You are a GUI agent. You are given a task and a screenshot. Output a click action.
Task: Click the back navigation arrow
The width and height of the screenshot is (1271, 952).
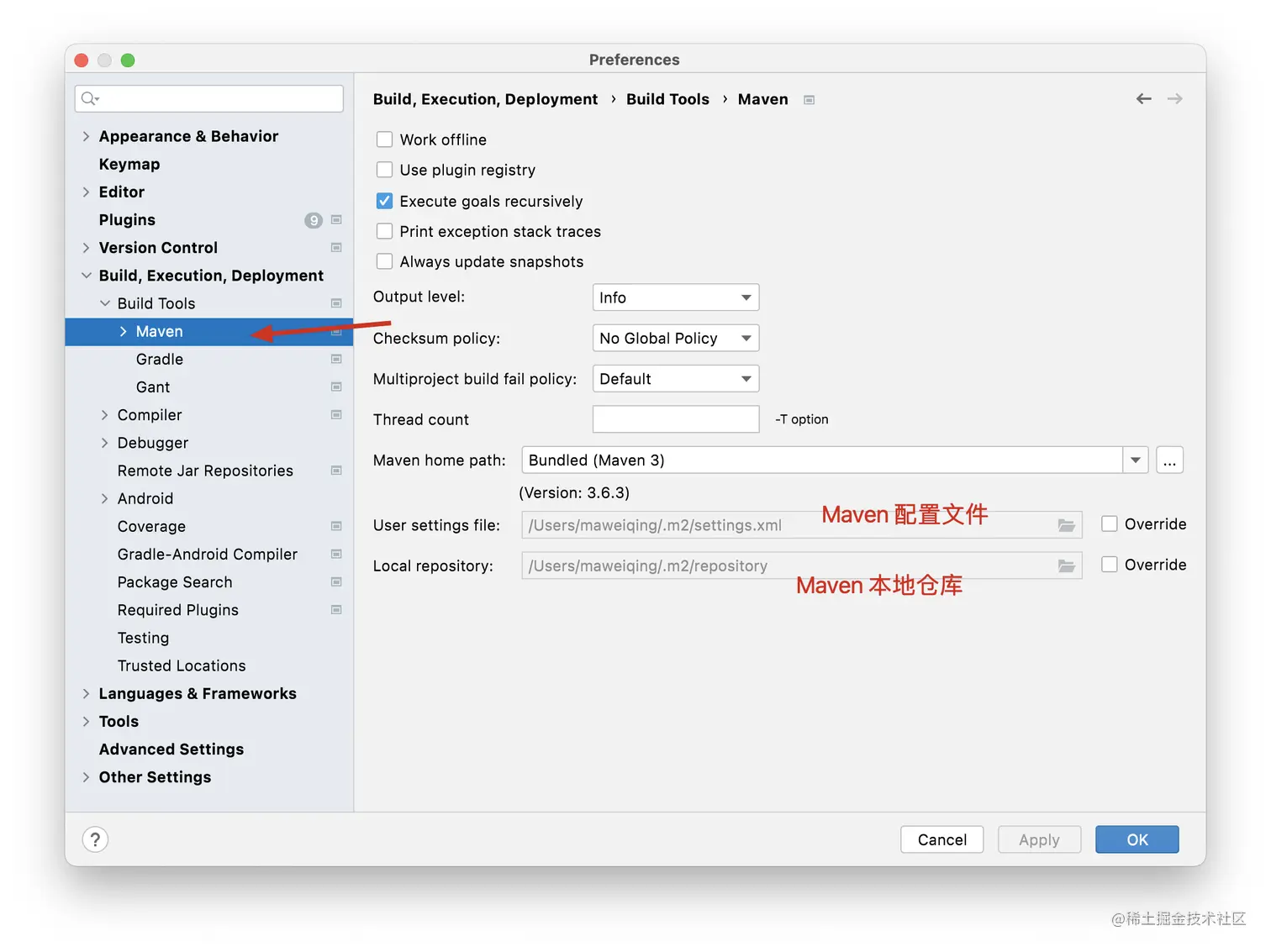(x=1143, y=99)
